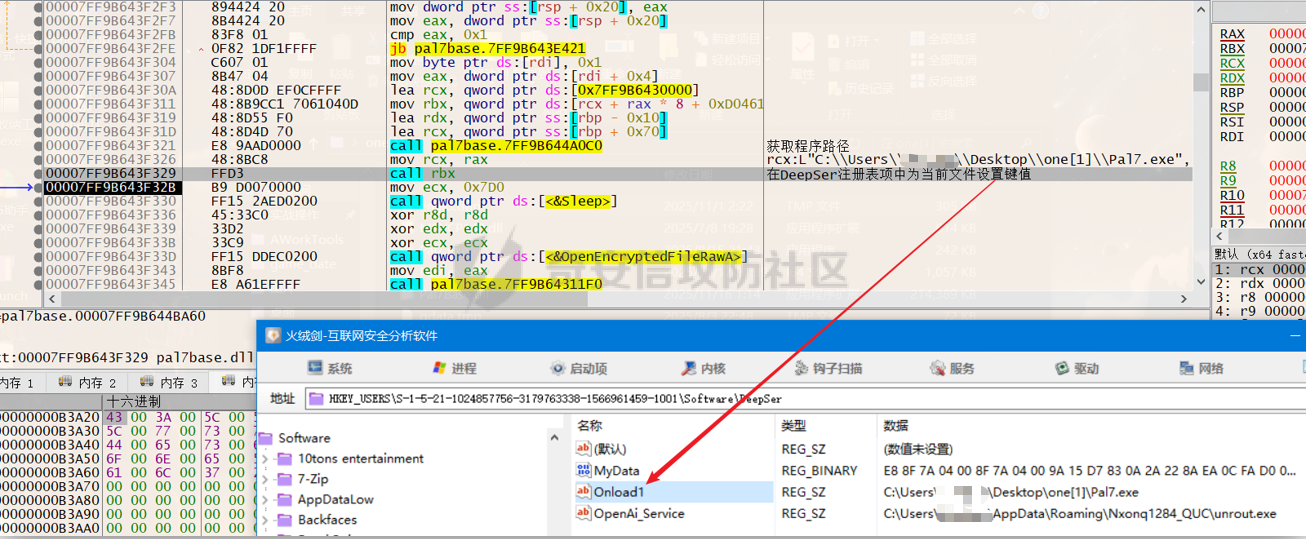Click the string icon of (默认) value
This screenshot has height=539, width=1306.
(x=585, y=449)
